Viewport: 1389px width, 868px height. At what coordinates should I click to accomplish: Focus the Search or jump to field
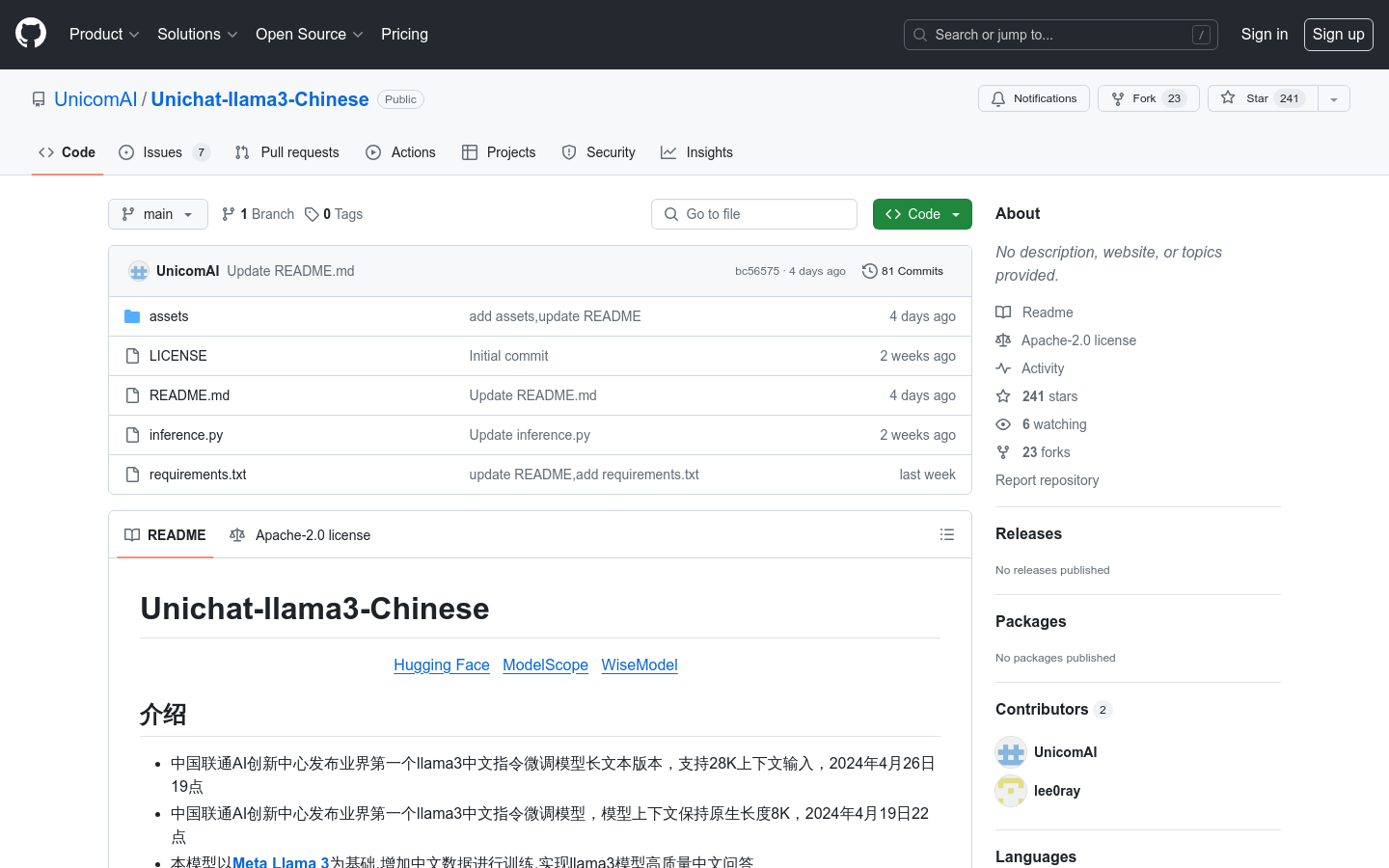click(1060, 35)
